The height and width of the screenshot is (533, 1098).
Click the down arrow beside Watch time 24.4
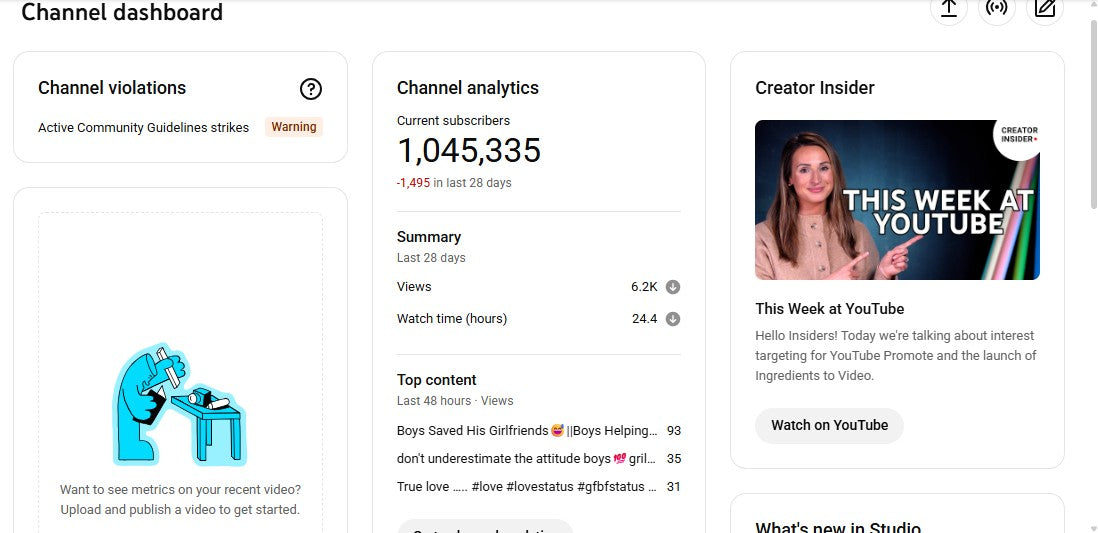click(673, 319)
